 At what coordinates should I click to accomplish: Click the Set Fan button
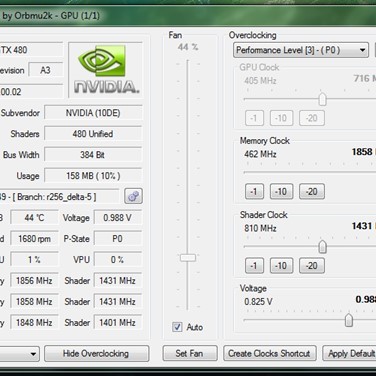(190, 354)
